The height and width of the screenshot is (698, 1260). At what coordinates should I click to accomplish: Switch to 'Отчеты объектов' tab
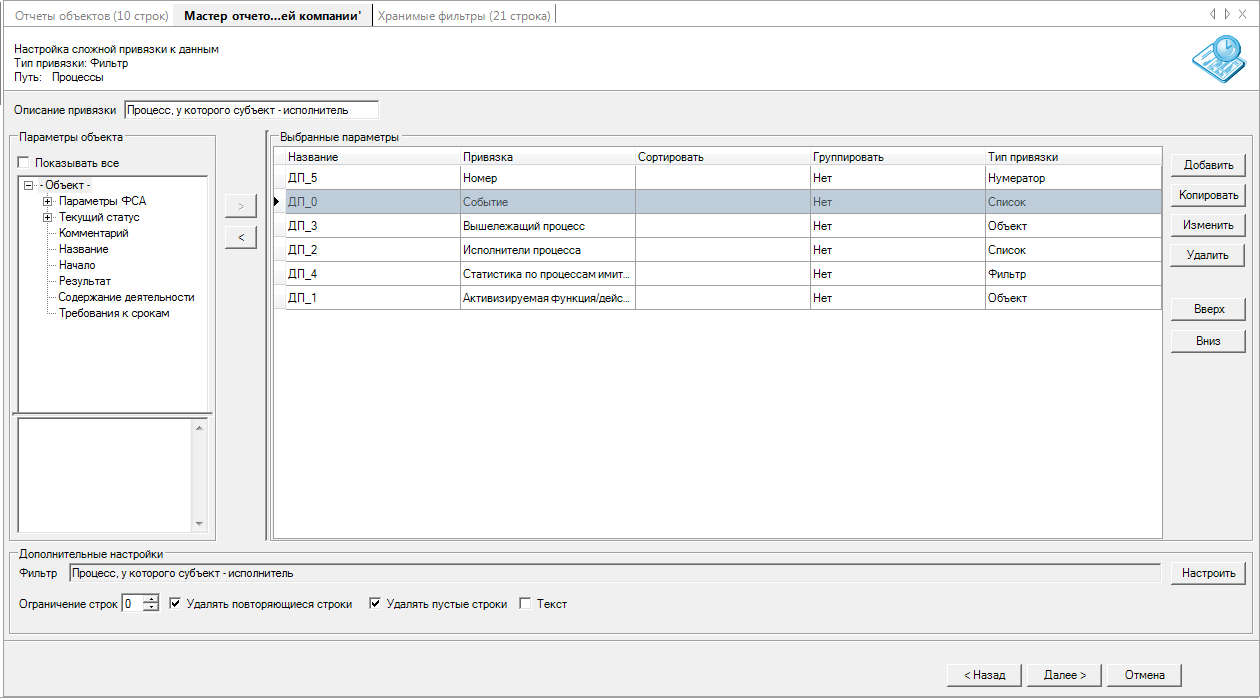91,15
